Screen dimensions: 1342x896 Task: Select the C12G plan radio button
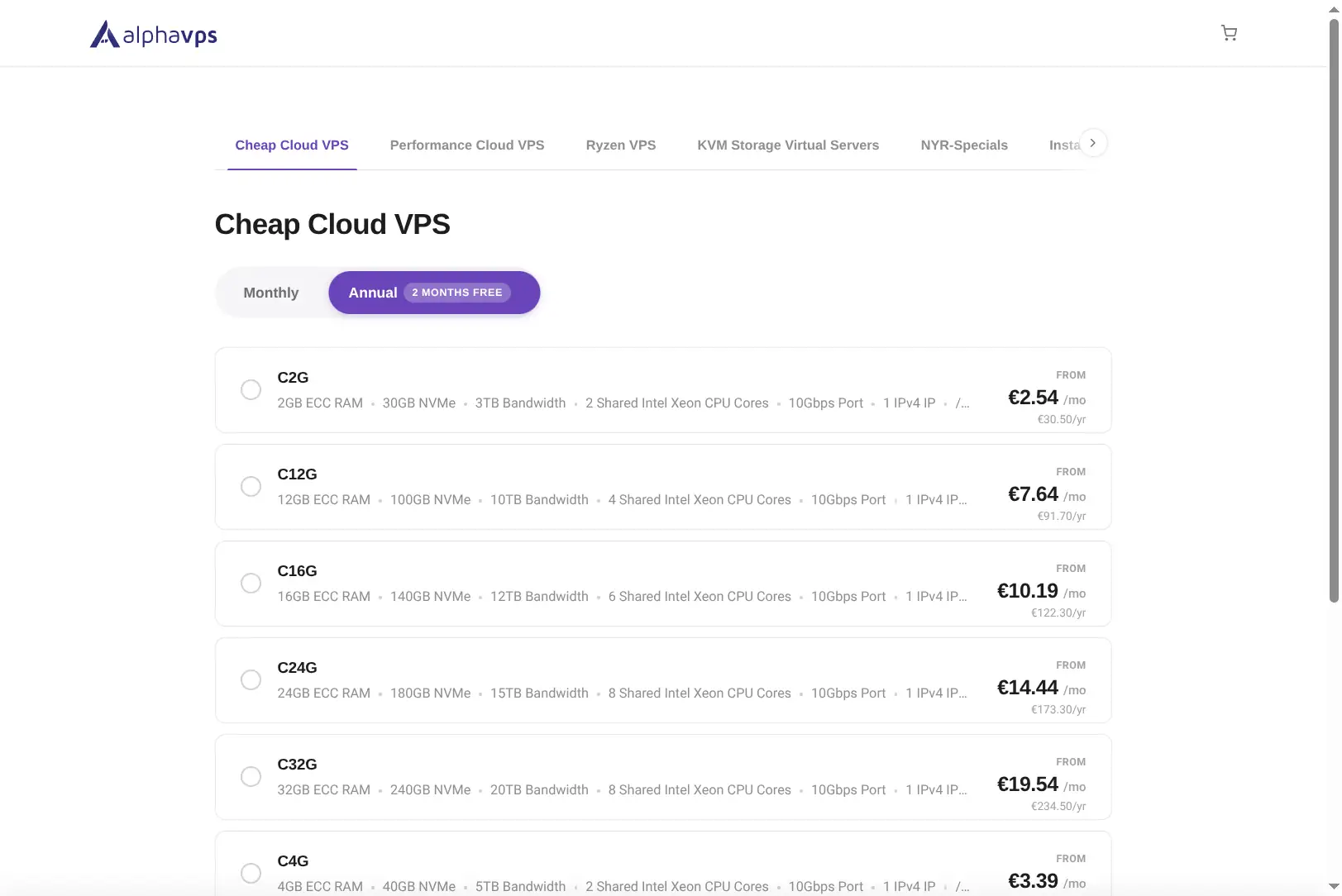point(251,486)
